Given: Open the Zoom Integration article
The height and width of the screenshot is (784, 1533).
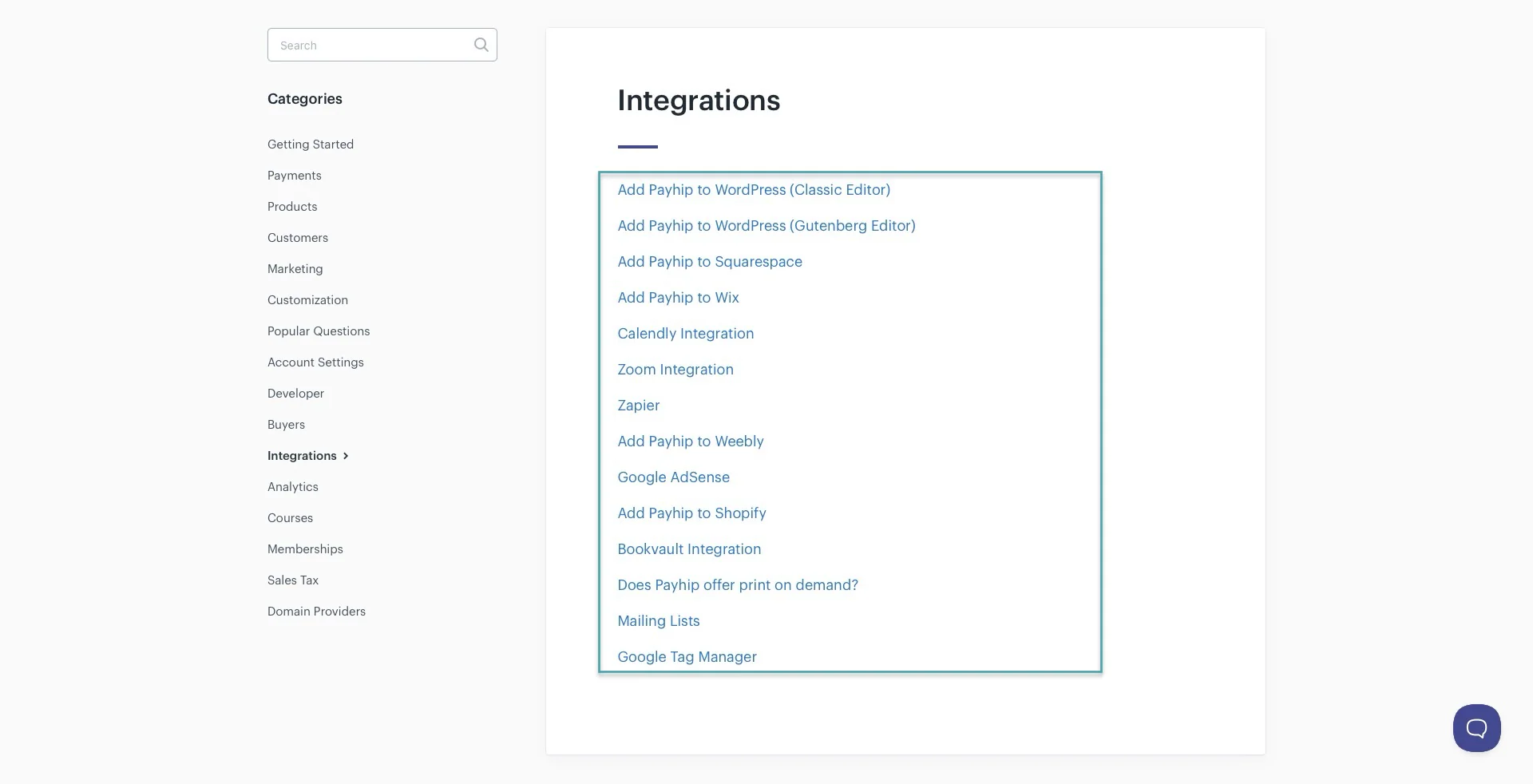Looking at the screenshot, I should point(675,370).
